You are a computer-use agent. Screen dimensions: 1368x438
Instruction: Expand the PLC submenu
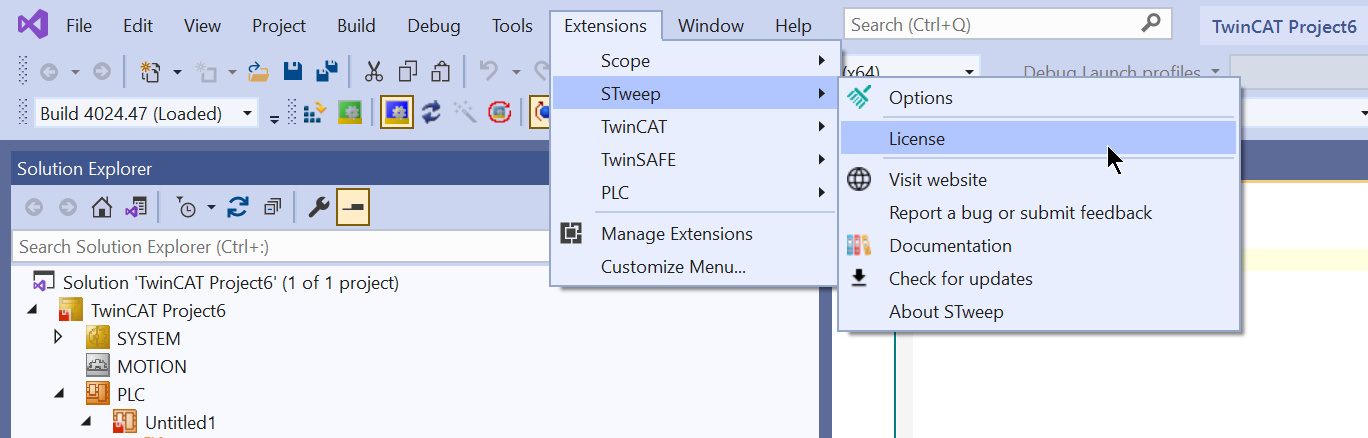point(694,193)
